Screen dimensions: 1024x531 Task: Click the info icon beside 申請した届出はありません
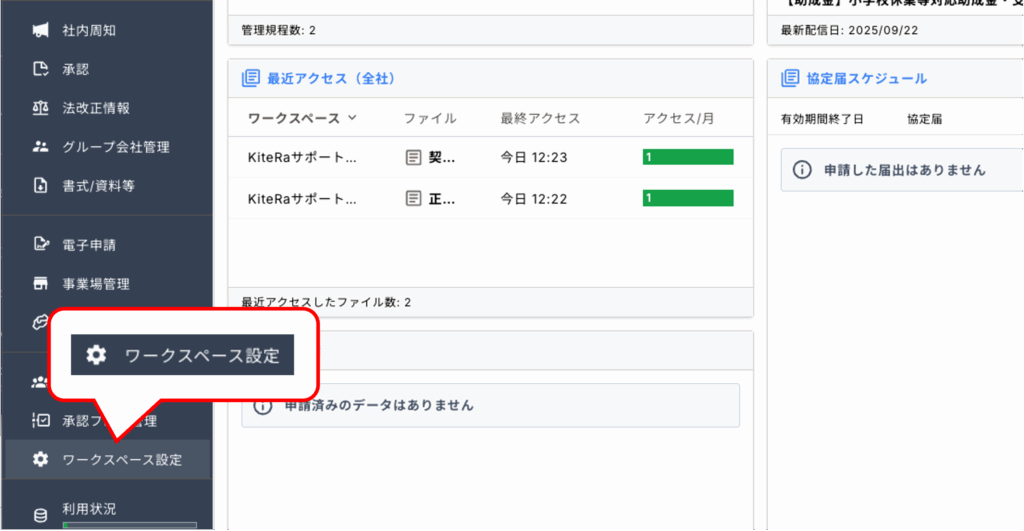point(802,170)
